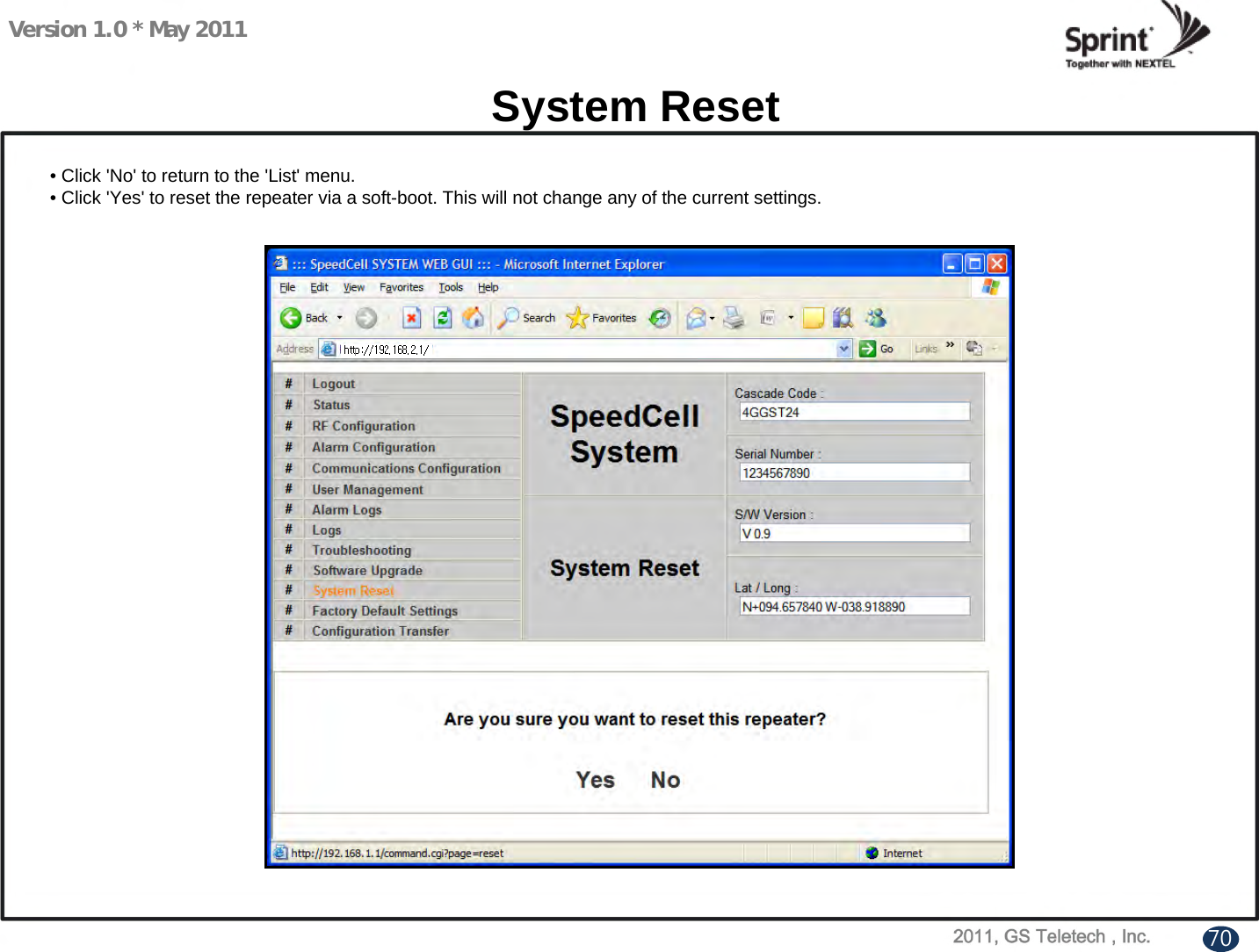Click the Windows flag logo icon

click(990, 286)
